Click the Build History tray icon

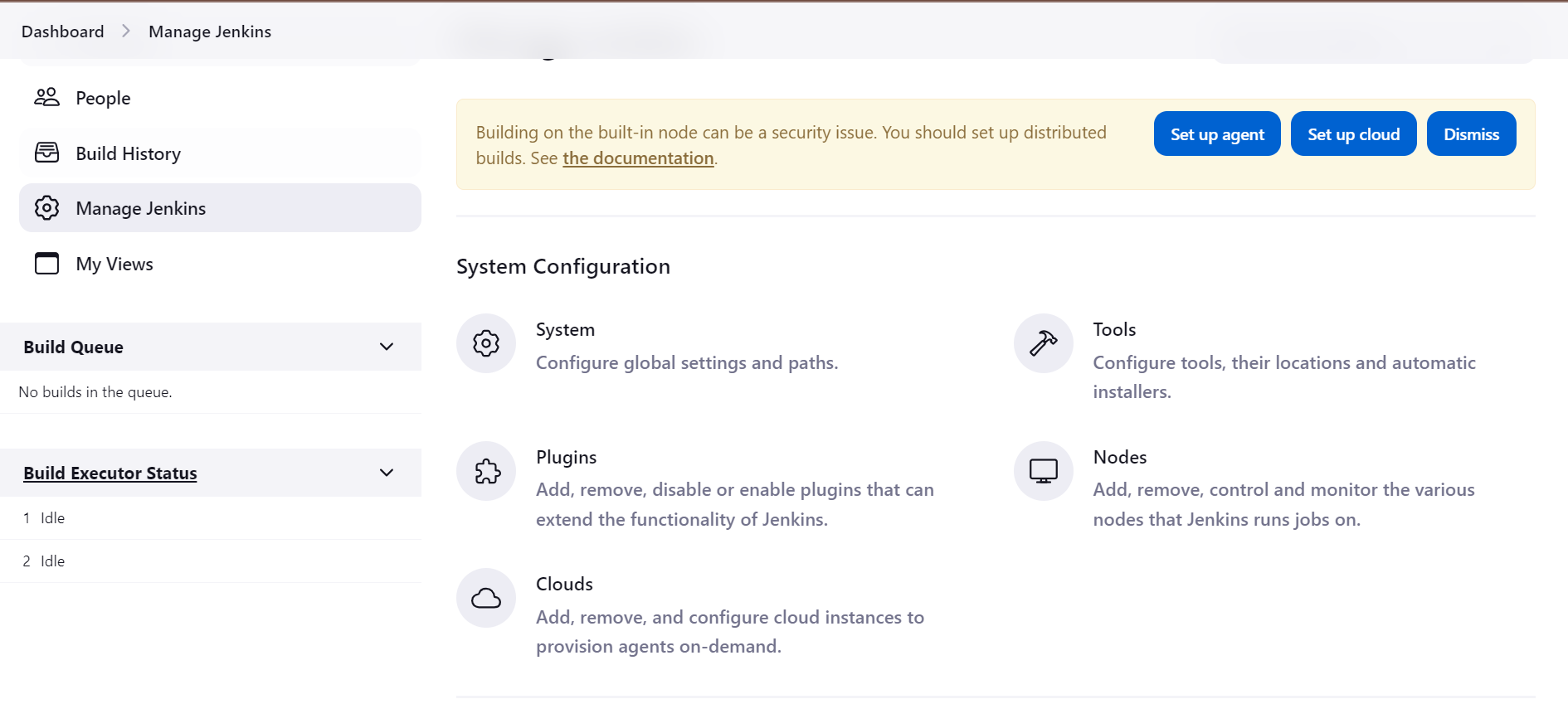click(x=46, y=153)
